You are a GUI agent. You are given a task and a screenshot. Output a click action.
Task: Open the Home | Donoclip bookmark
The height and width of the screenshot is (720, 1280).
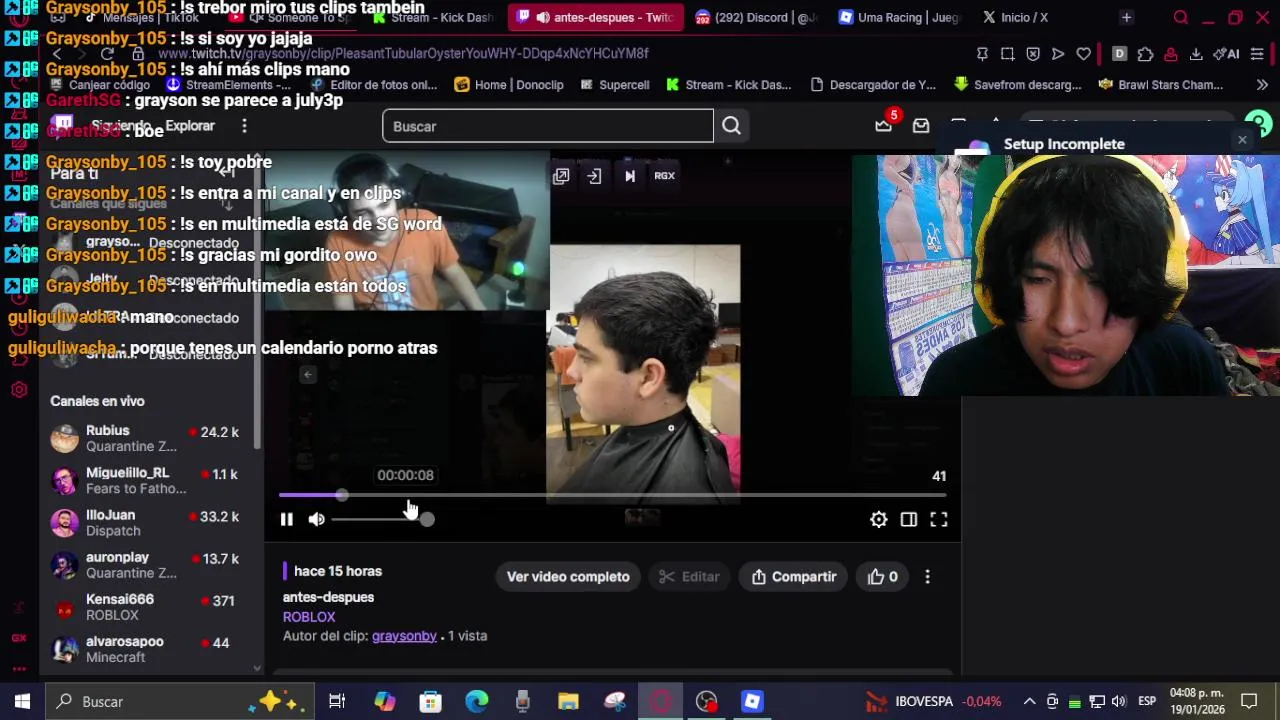tap(509, 85)
